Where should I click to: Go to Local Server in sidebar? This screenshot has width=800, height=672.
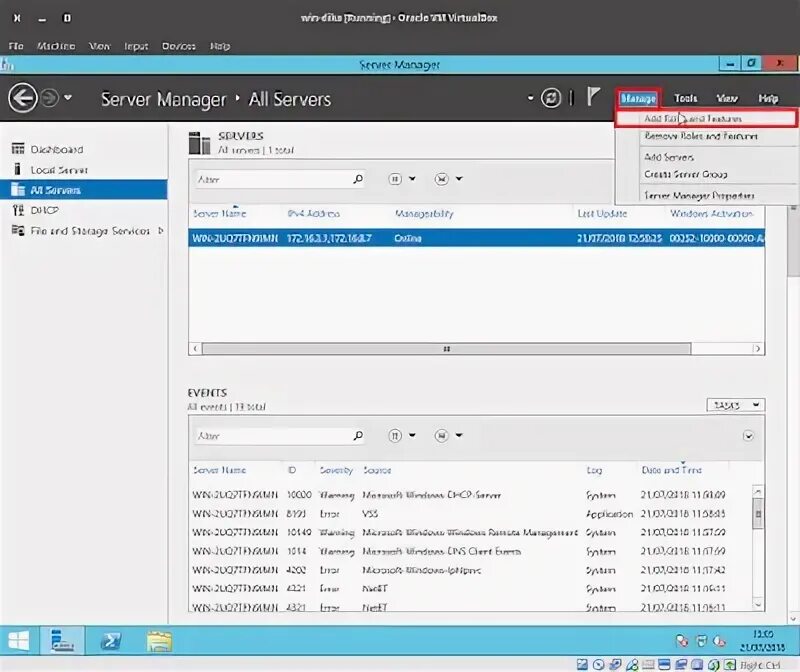coord(59,170)
